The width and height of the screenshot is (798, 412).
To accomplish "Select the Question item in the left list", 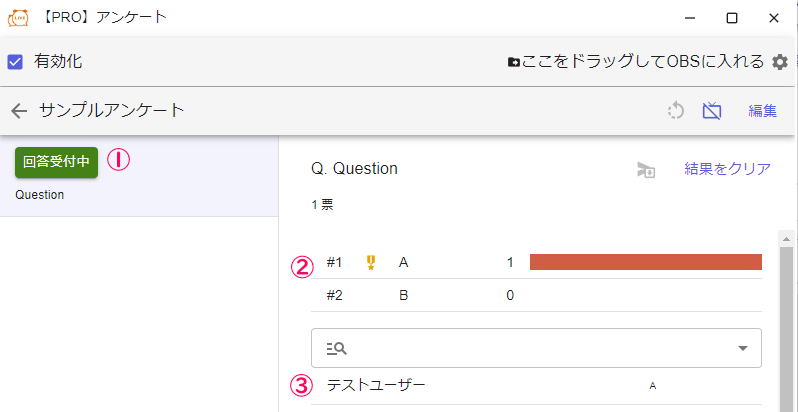I will [40, 195].
